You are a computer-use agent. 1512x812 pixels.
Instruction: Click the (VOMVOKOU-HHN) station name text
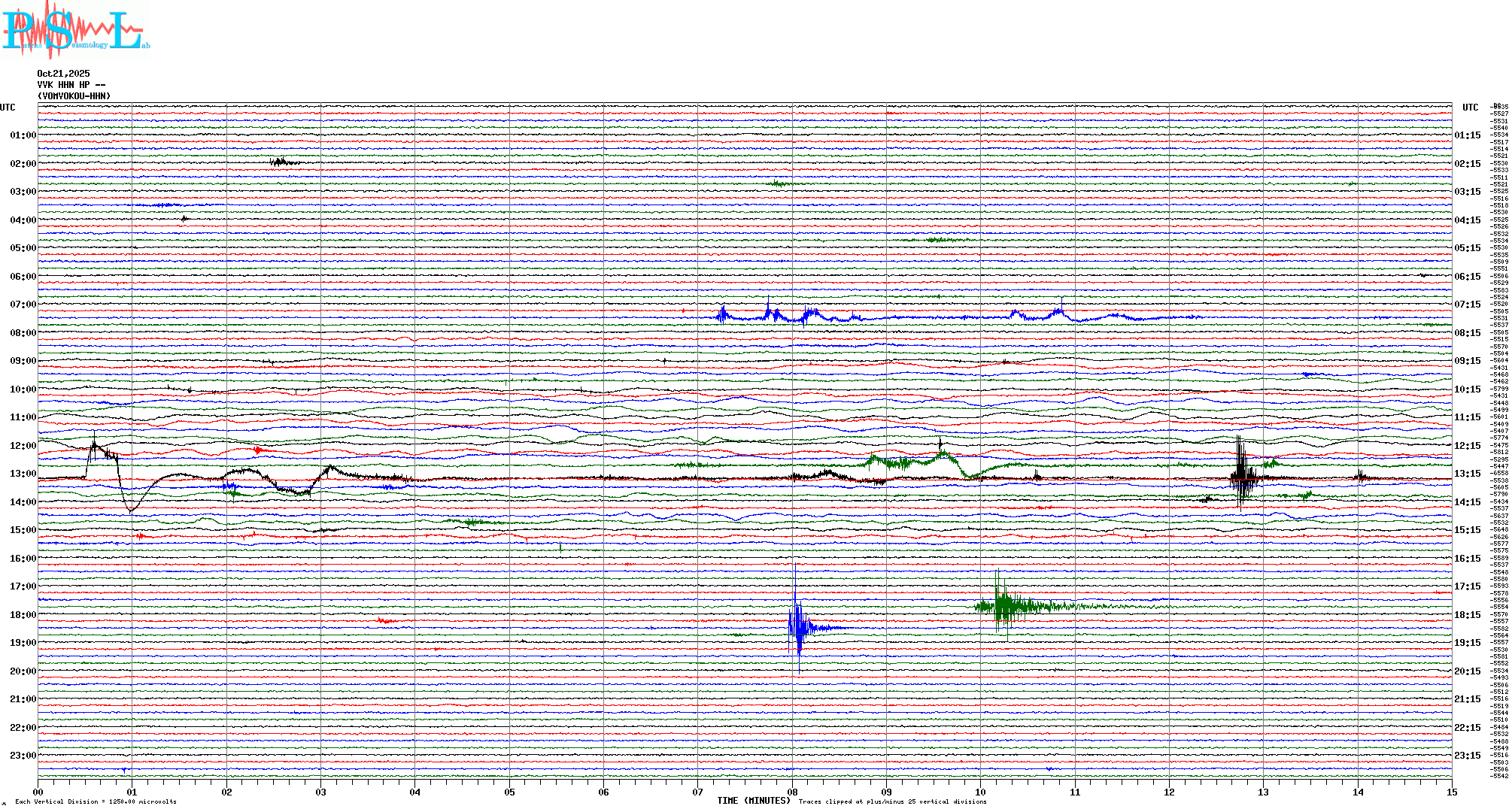coord(74,96)
